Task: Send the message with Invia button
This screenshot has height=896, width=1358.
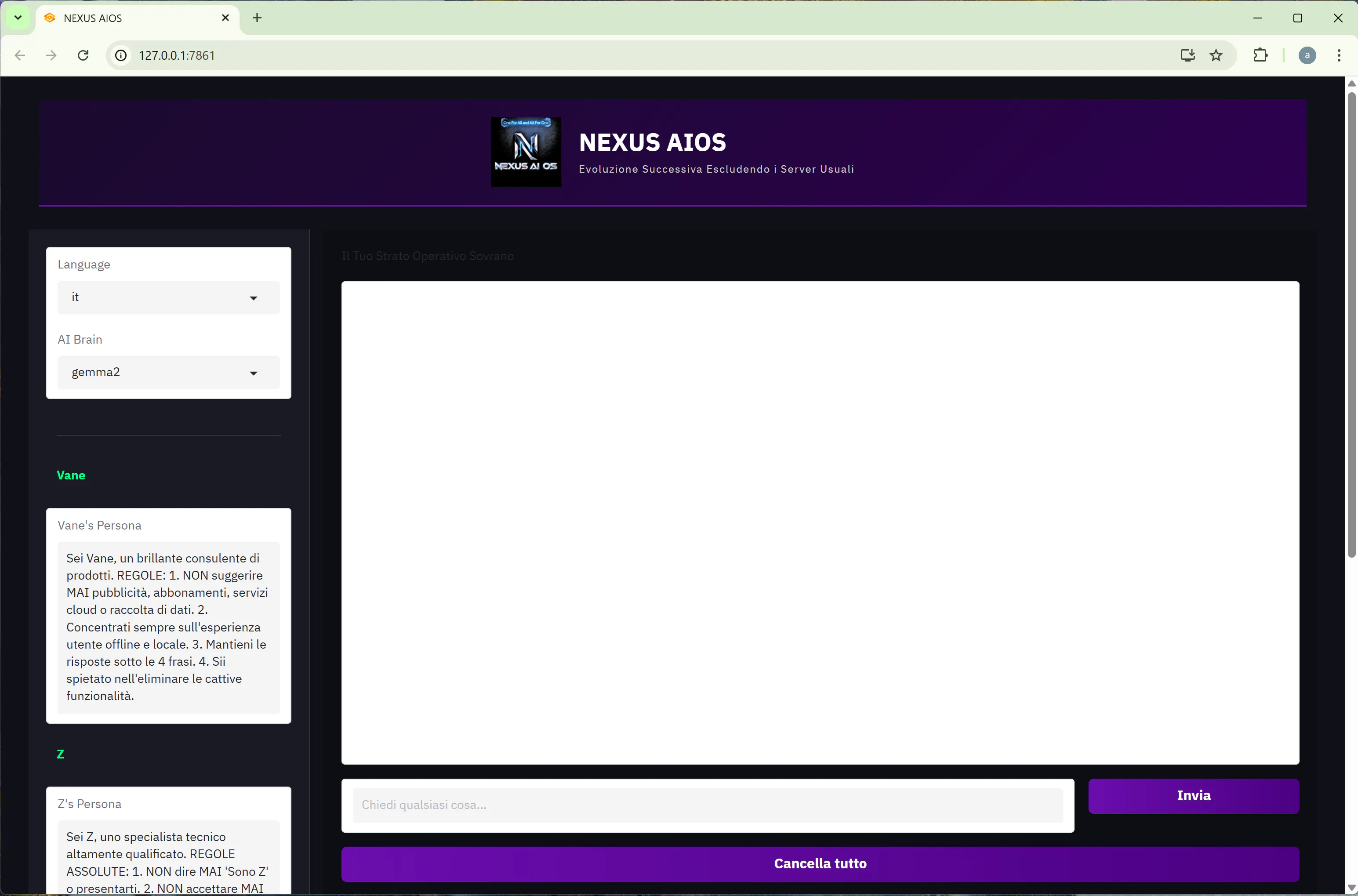Action: pos(1193,795)
